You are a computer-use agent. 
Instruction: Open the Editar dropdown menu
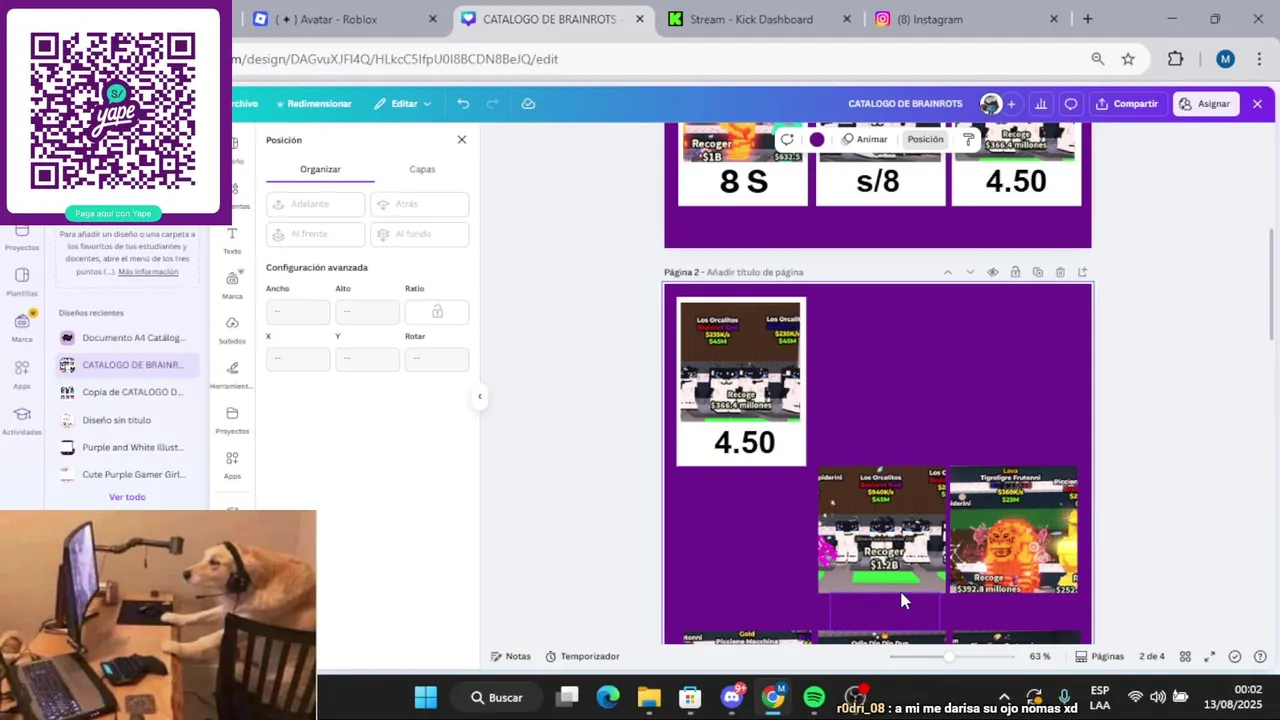click(403, 104)
